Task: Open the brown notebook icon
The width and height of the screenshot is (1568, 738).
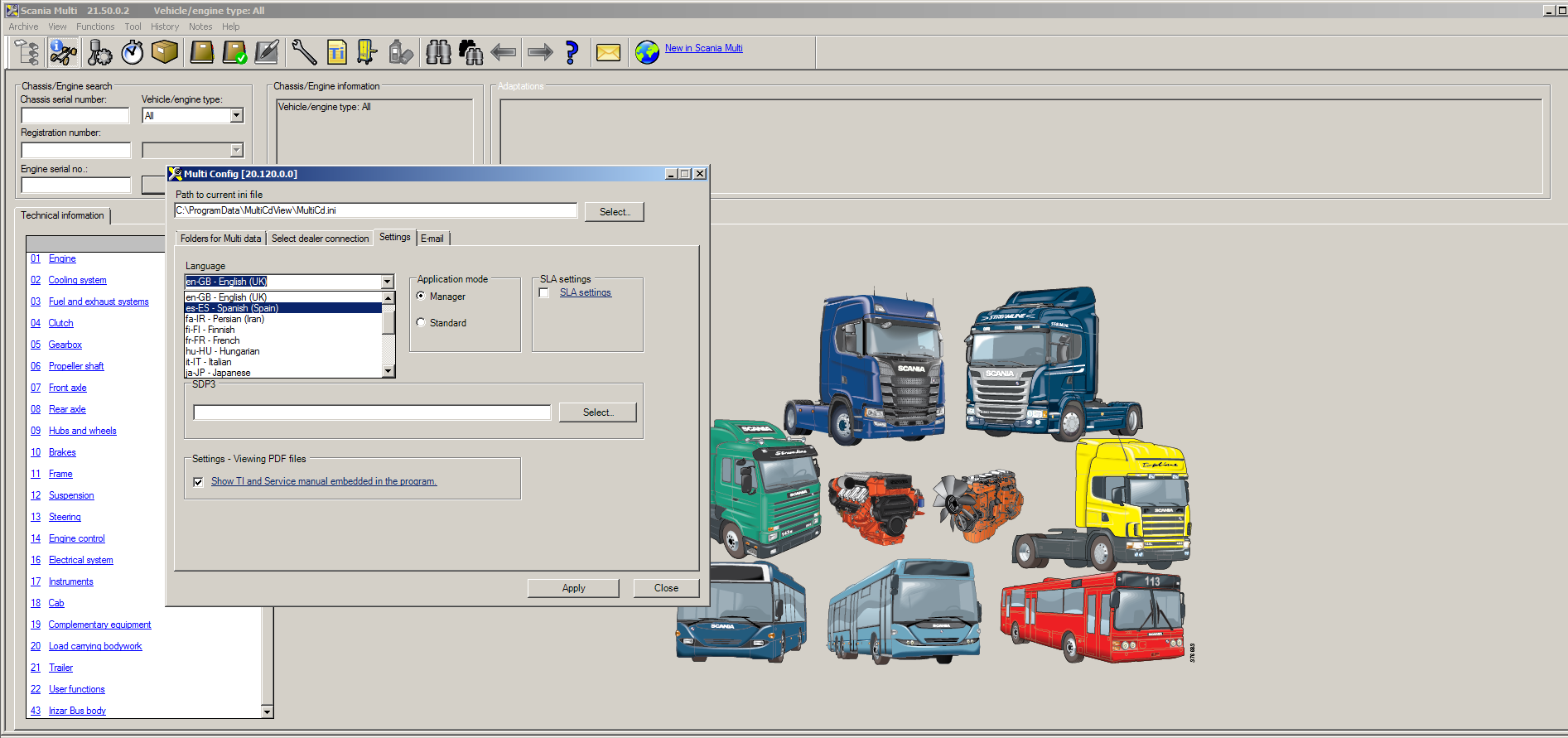Action: coord(202,52)
